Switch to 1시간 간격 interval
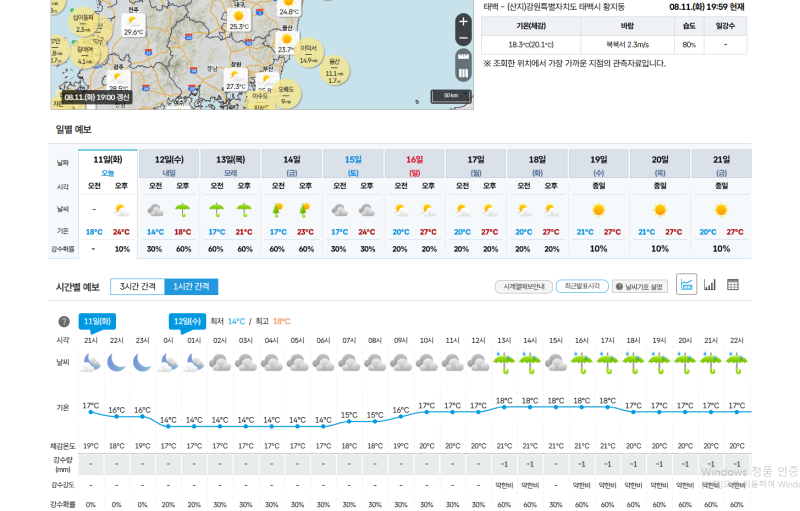 pos(191,287)
